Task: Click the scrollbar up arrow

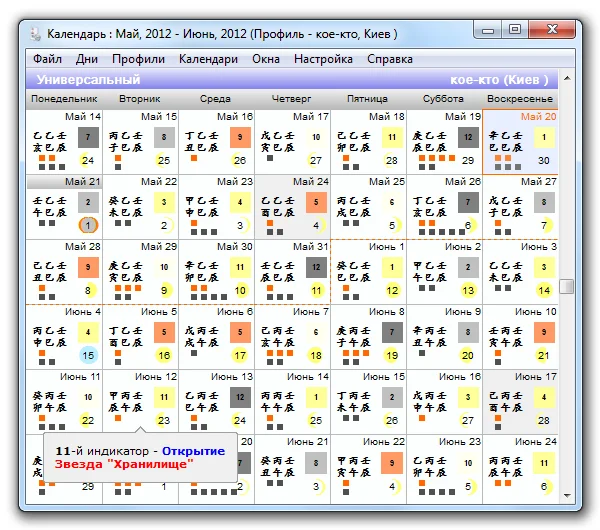Action: pos(567,78)
